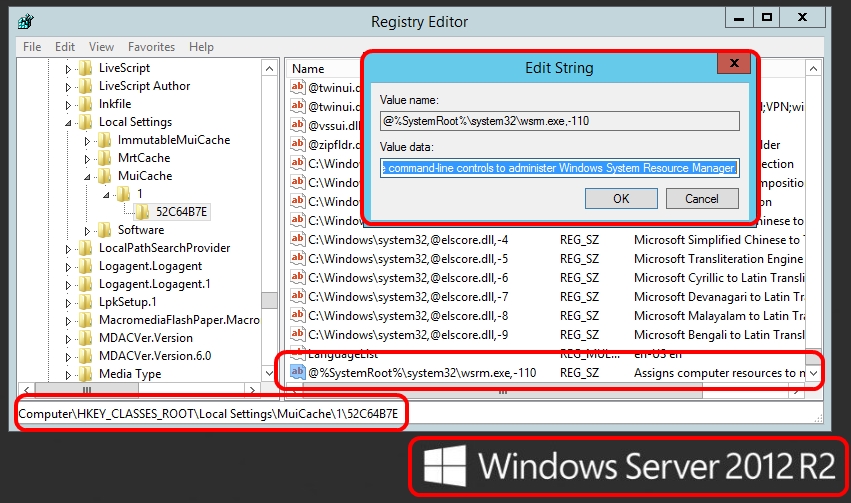Select the 52C64B7E folder icon
This screenshot has height=503, width=851.
point(142,212)
